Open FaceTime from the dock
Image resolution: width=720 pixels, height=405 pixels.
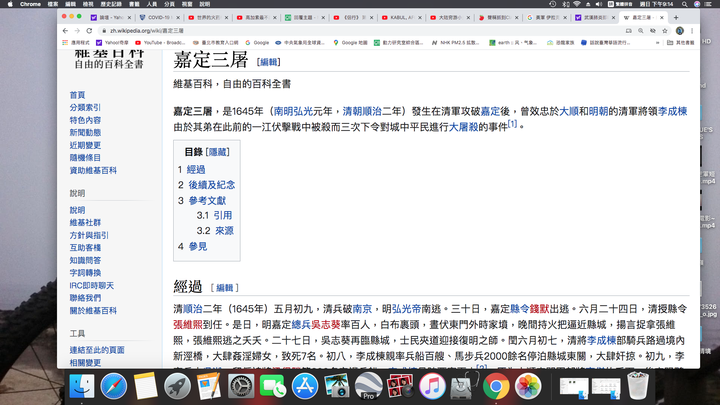tap(273, 386)
